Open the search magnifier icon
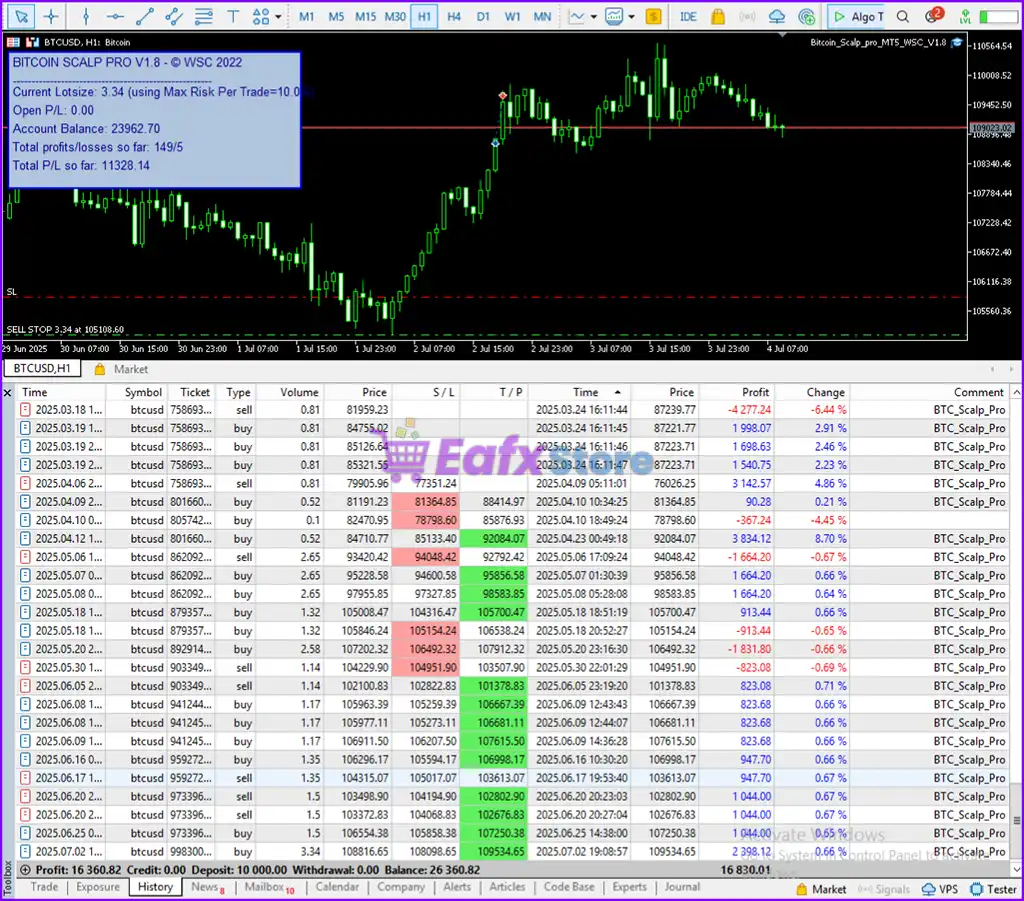1024x901 pixels. pos(903,16)
